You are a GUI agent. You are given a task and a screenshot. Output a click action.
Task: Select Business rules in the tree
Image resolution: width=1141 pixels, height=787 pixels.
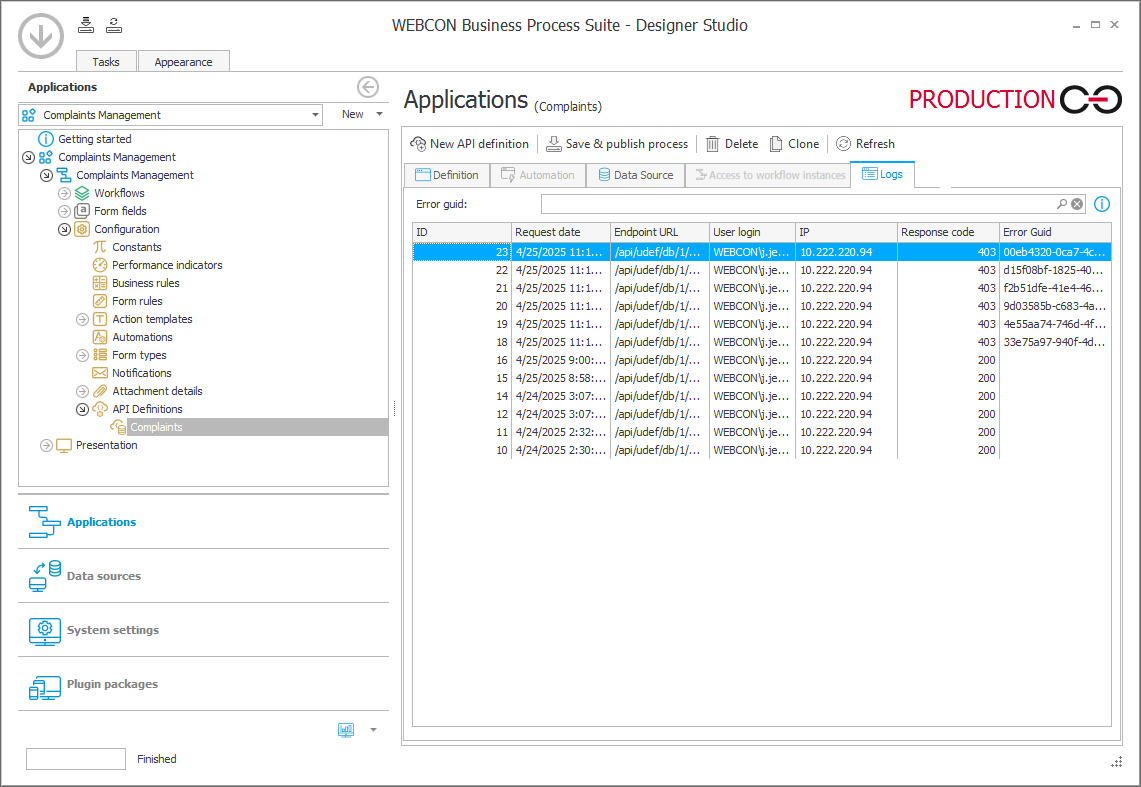[x=145, y=283]
